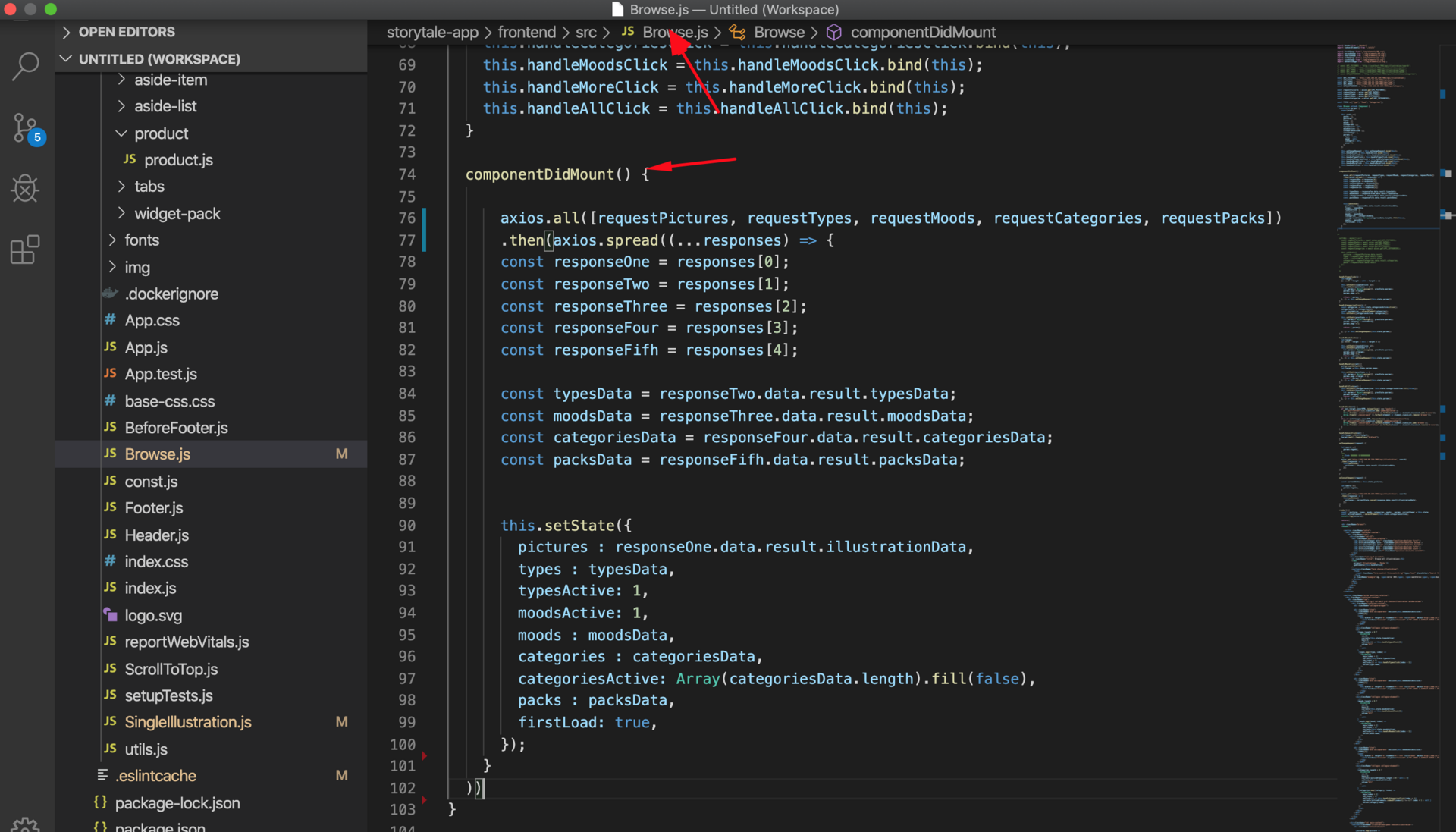Expand the img folder
Viewport: 1456px width, 832px height.
pos(112,267)
